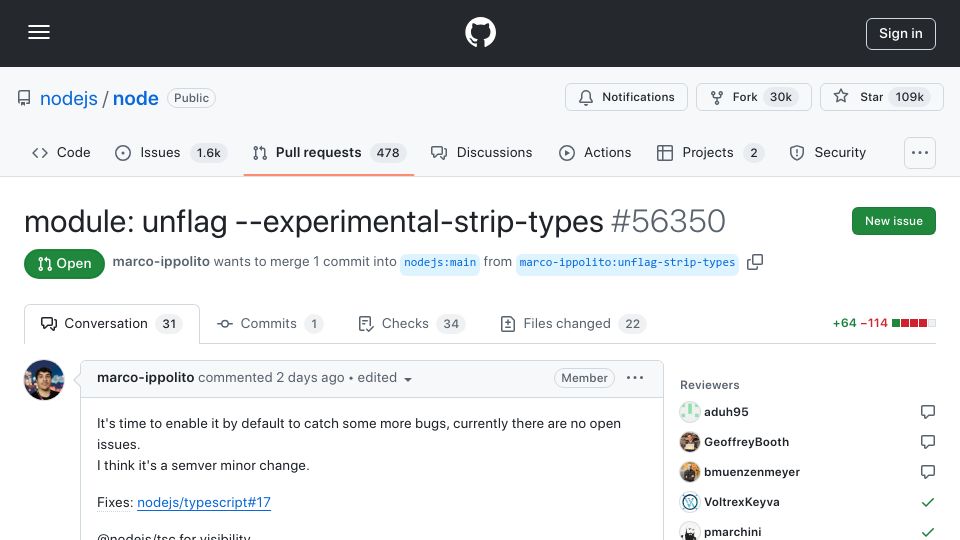Click the Member badge on the comment
The image size is (960, 540).
click(x=584, y=378)
